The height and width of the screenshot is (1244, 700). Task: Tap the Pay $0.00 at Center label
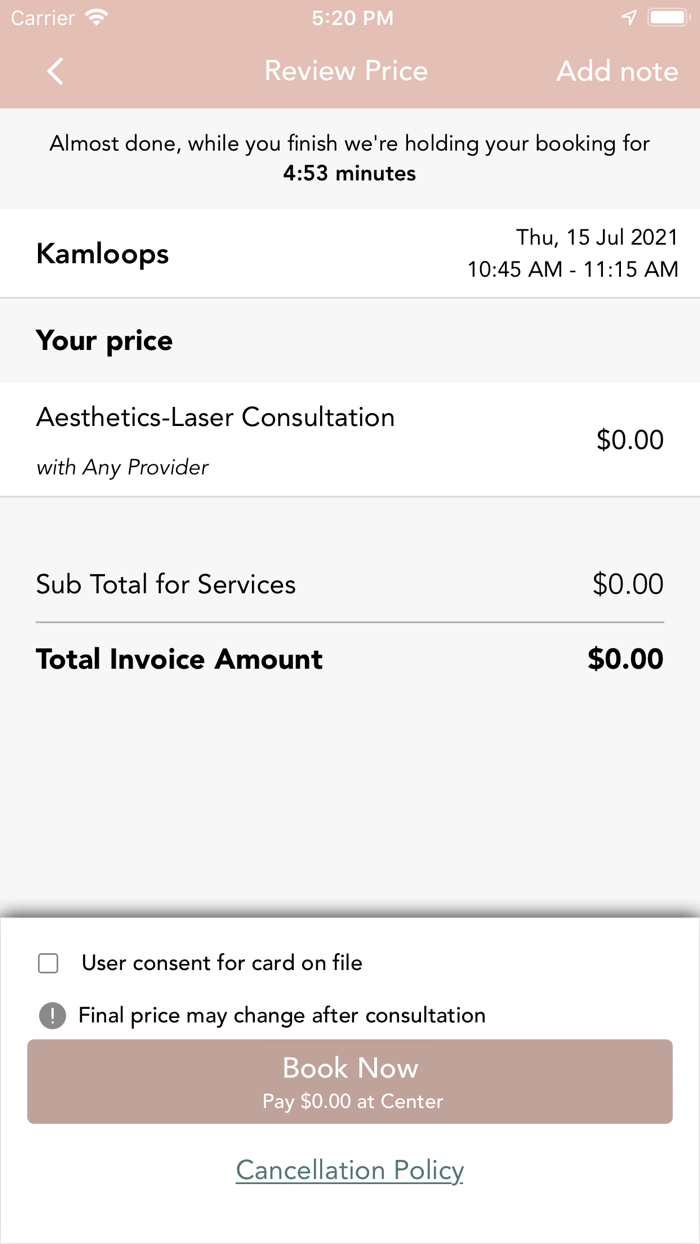coord(350,1101)
